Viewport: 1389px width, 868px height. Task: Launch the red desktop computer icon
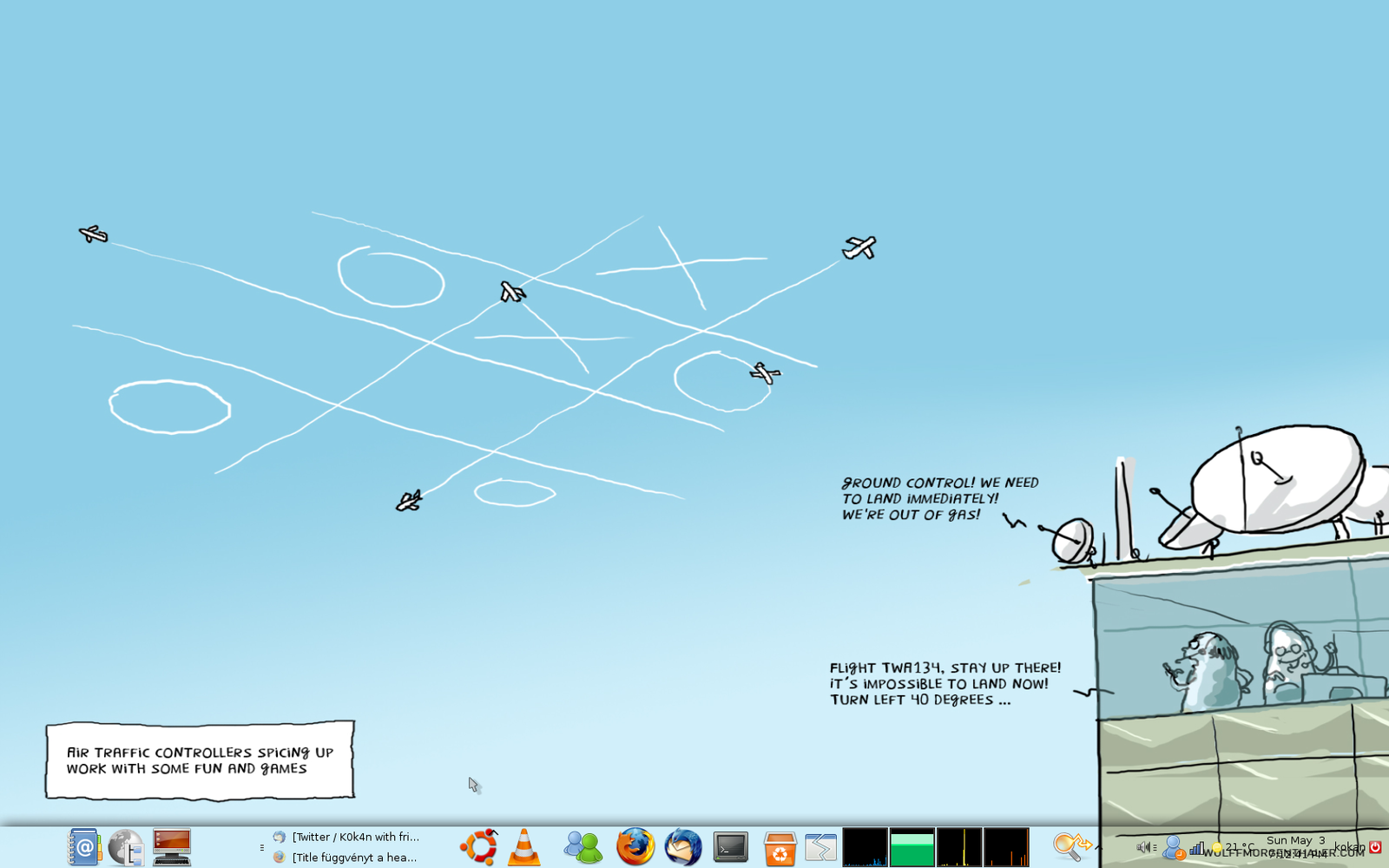(172, 847)
